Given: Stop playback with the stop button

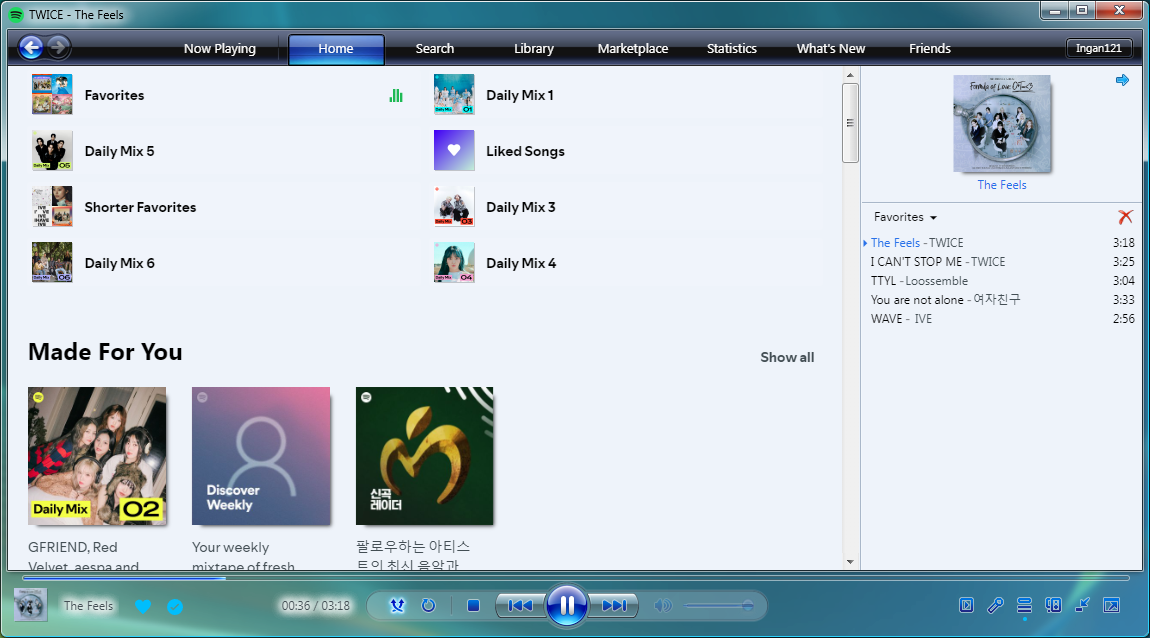Looking at the screenshot, I should tap(473, 606).
